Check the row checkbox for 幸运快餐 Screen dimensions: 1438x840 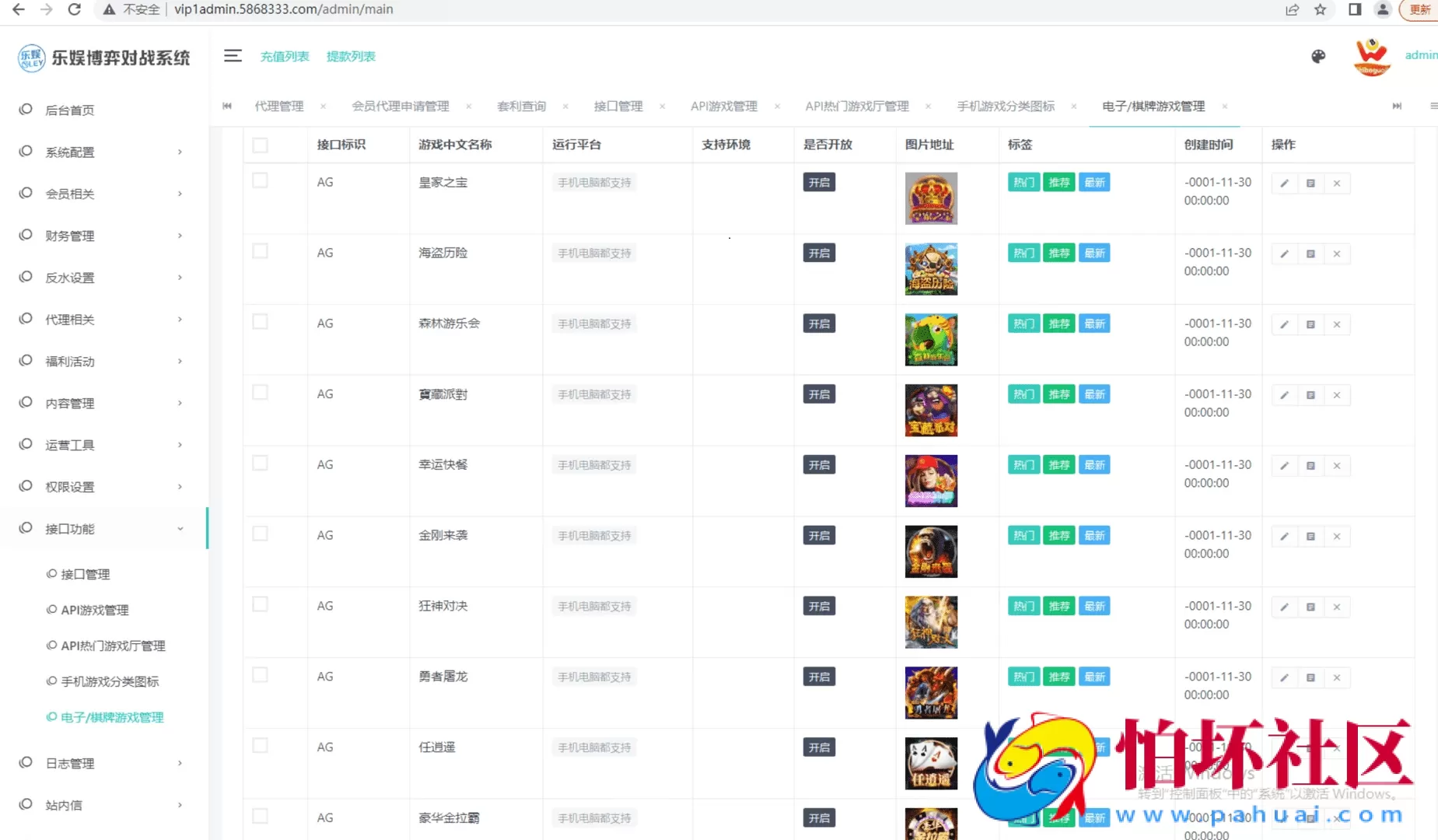pyautogui.click(x=260, y=461)
